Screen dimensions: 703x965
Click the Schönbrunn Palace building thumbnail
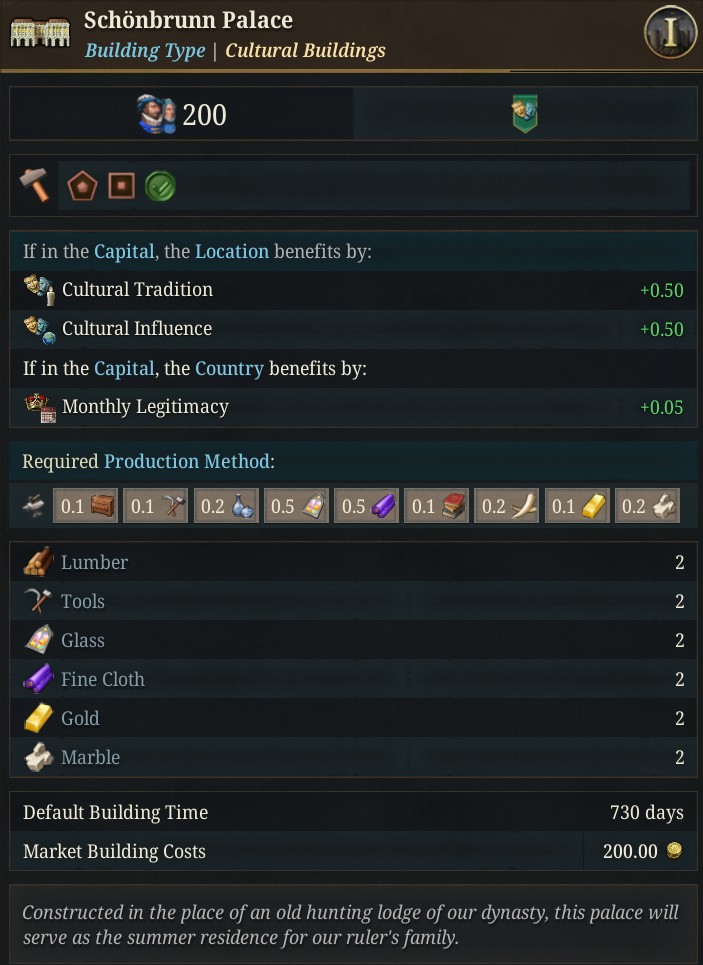[39, 33]
